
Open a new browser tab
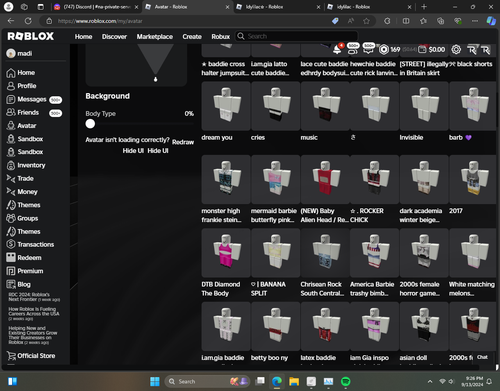(x=424, y=7)
